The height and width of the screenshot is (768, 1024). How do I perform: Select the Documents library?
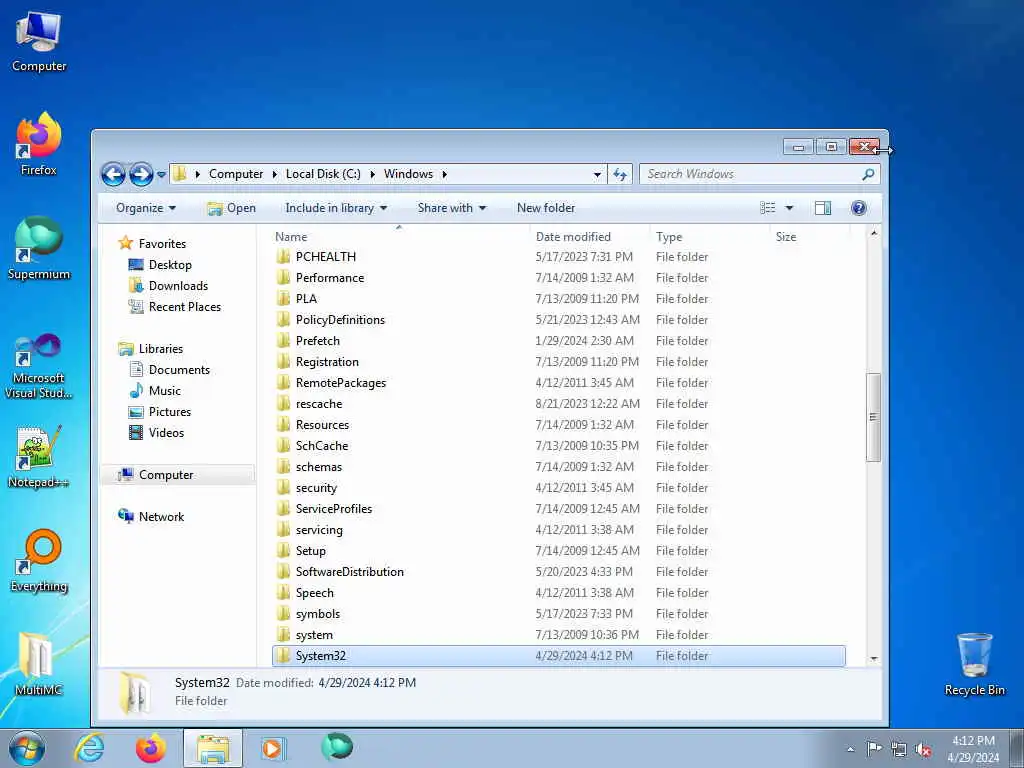point(179,370)
